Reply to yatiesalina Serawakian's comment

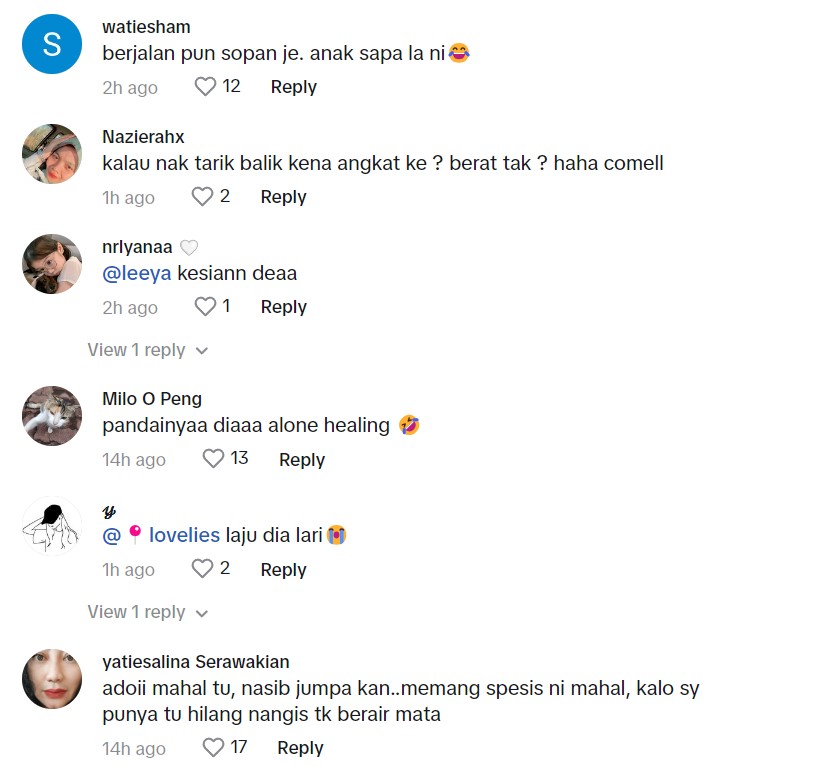click(300, 747)
